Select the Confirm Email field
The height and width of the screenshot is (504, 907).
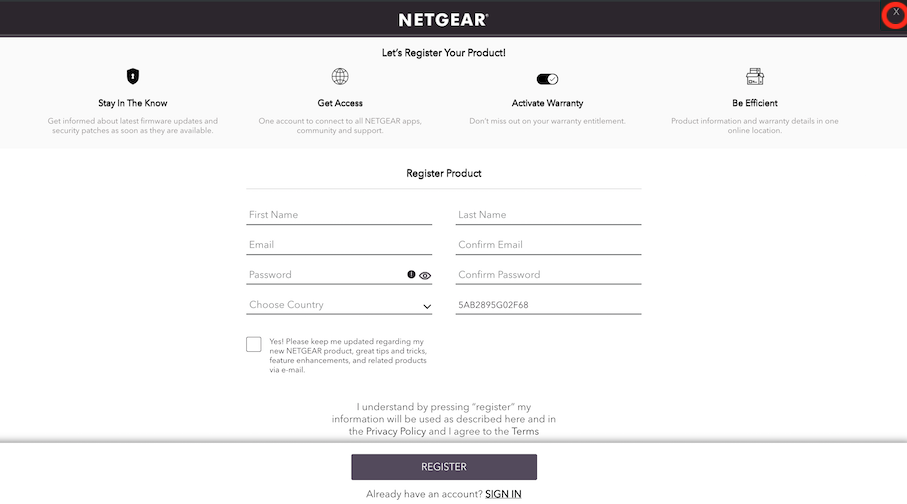[x=548, y=245]
